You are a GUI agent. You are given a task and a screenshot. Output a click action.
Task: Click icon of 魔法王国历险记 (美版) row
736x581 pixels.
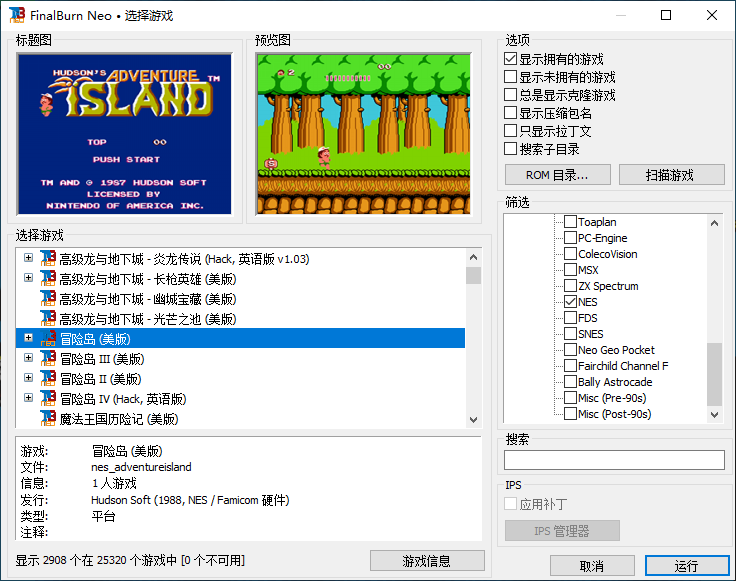tap(48, 418)
